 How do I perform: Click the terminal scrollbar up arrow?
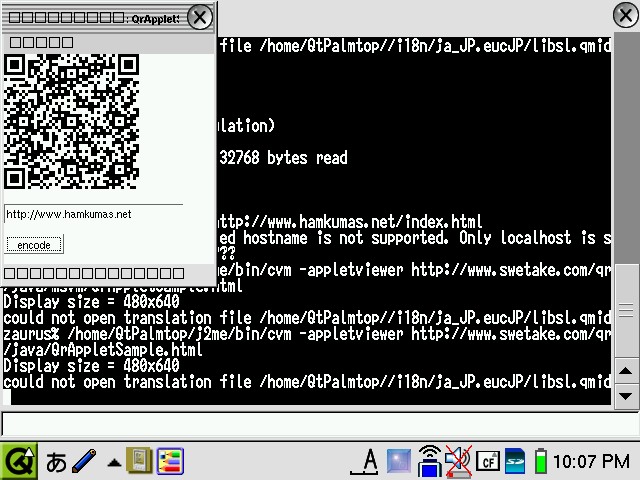[626, 371]
